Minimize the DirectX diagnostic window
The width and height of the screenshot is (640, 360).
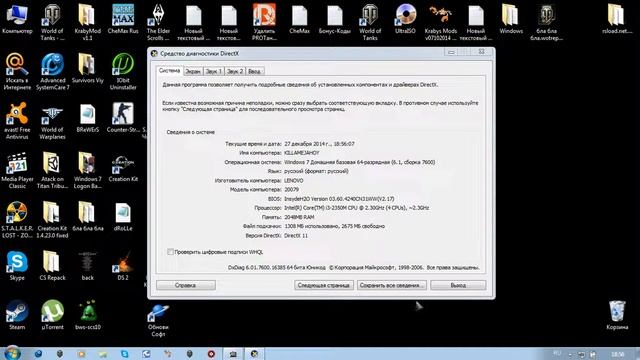tap(451, 52)
